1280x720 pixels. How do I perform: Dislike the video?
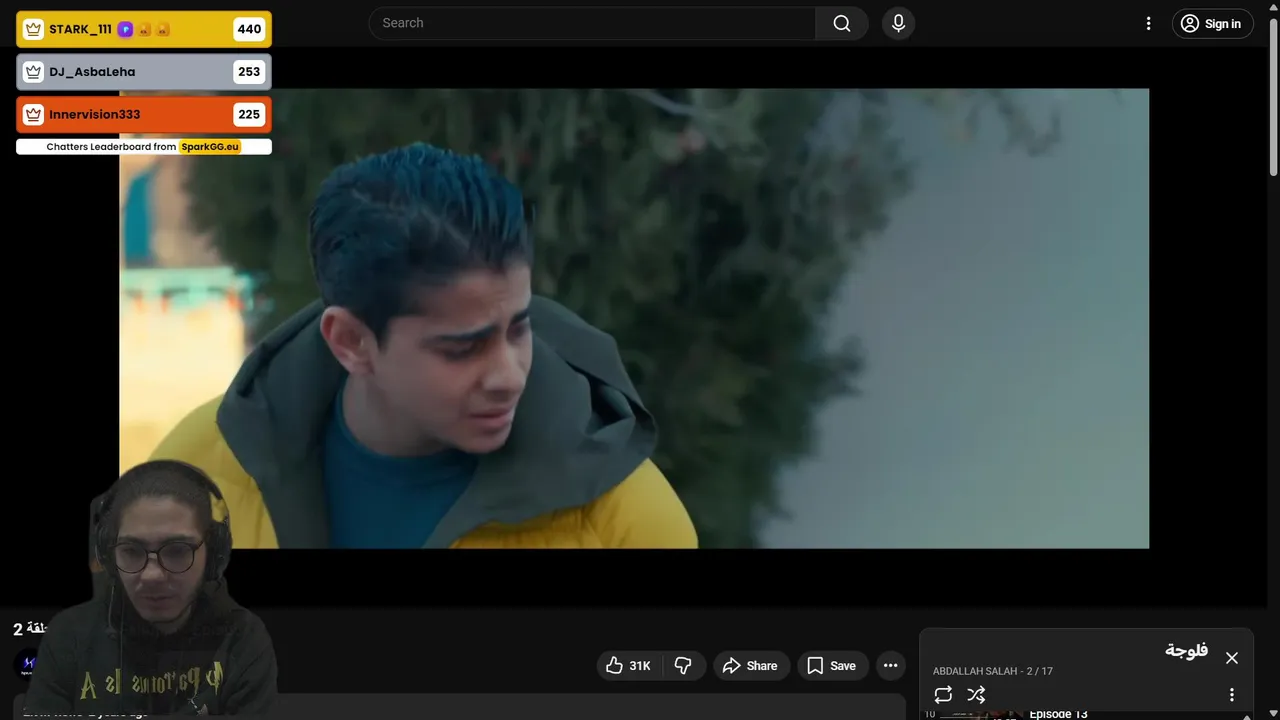click(x=683, y=666)
